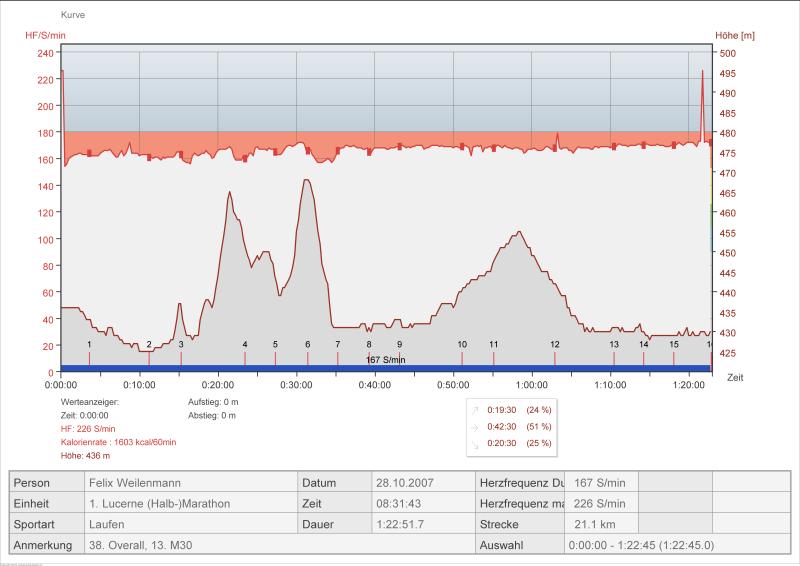The height and width of the screenshot is (566, 800).
Task: Select lap marker 12 on the timeline
Action: pos(554,345)
